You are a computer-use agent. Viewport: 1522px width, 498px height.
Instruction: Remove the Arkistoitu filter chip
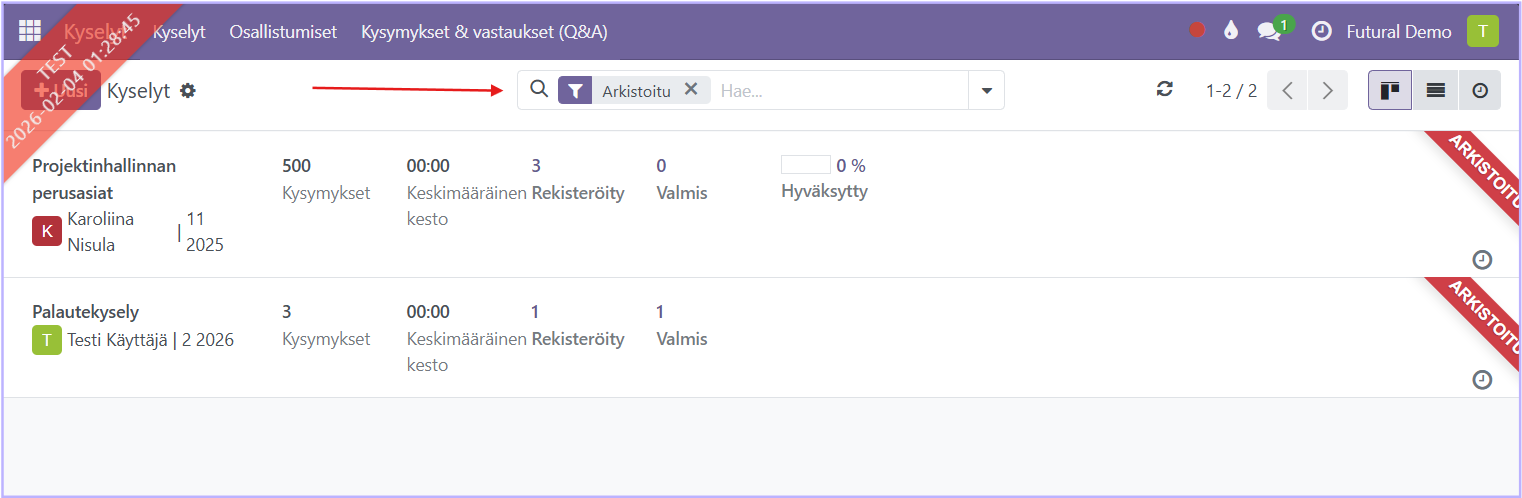(x=690, y=89)
